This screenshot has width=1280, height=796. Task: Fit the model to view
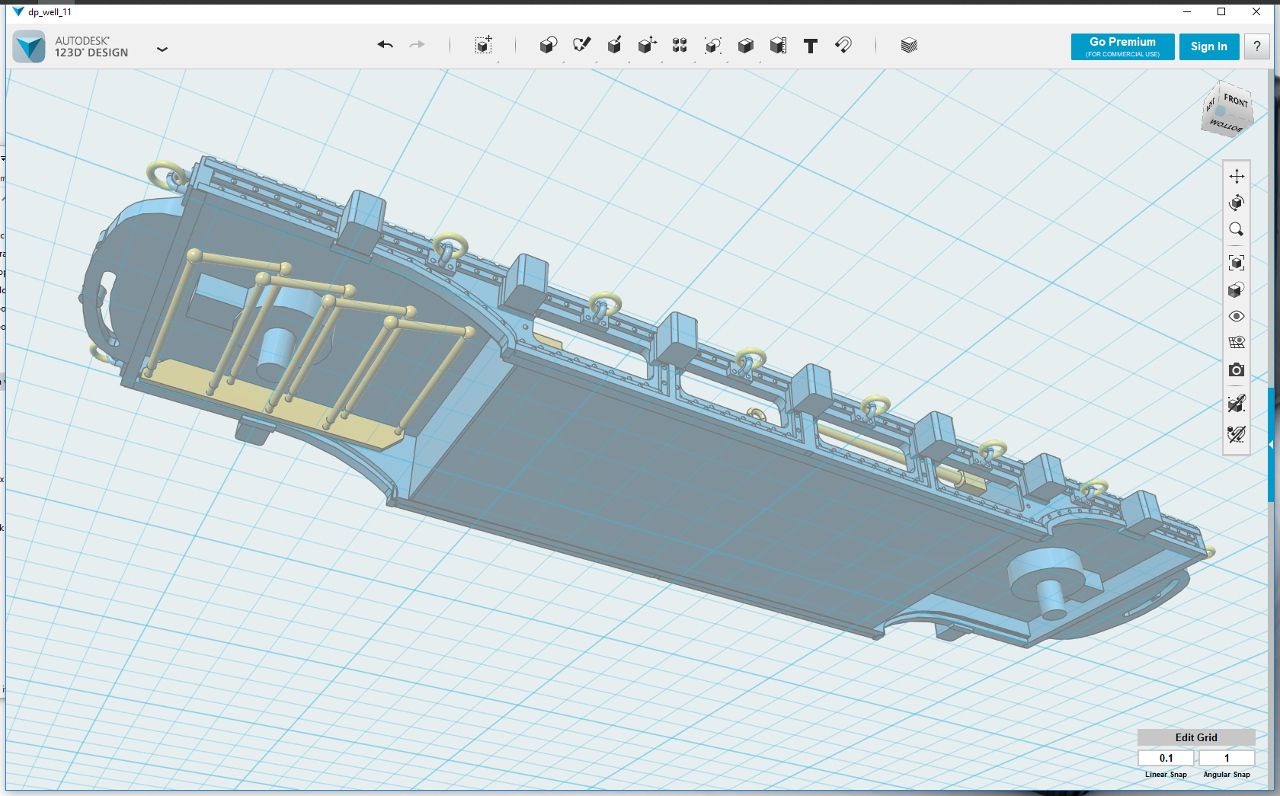pos(1236,262)
